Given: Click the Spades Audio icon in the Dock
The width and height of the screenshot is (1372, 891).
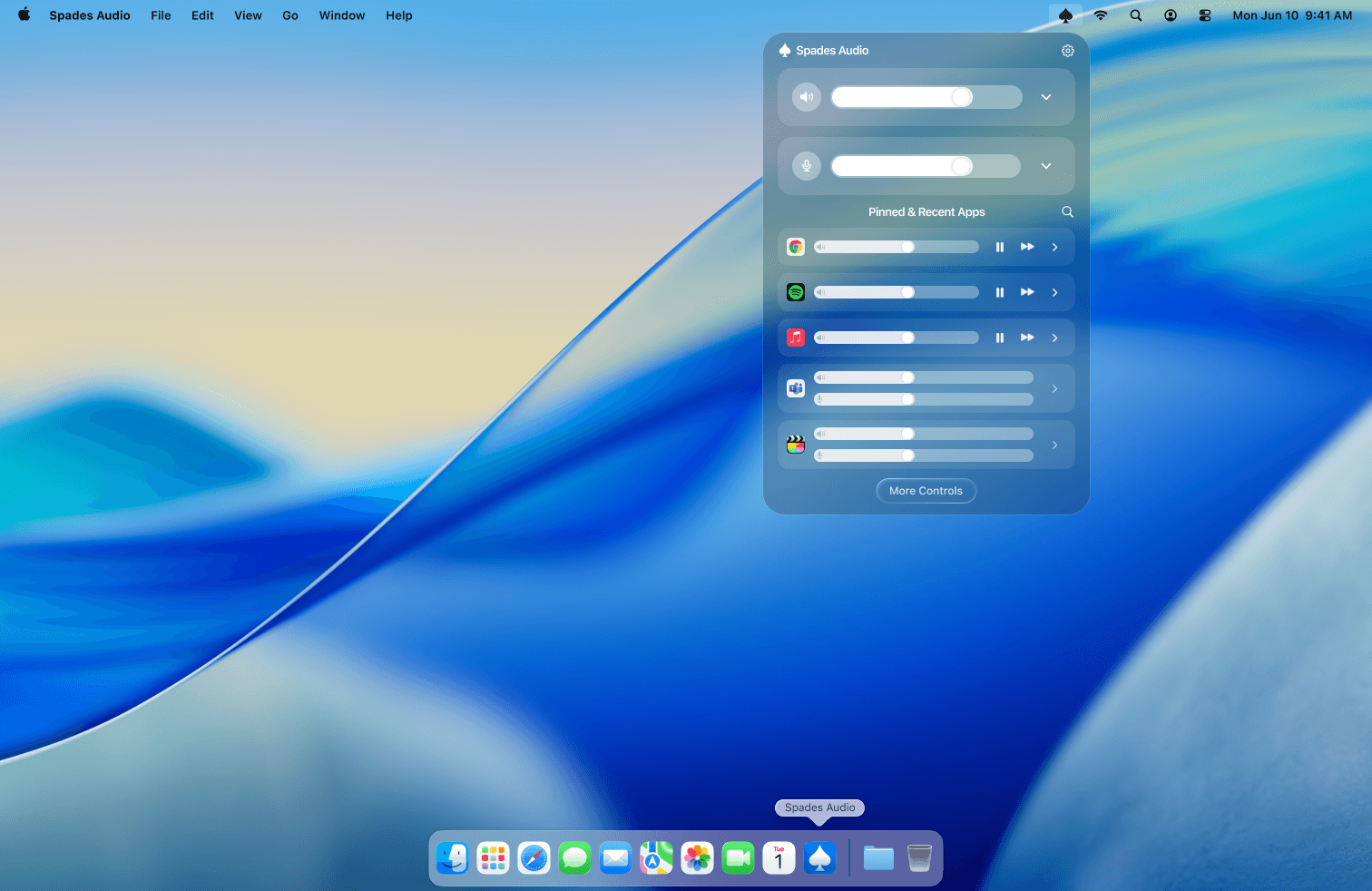Looking at the screenshot, I should (819, 857).
